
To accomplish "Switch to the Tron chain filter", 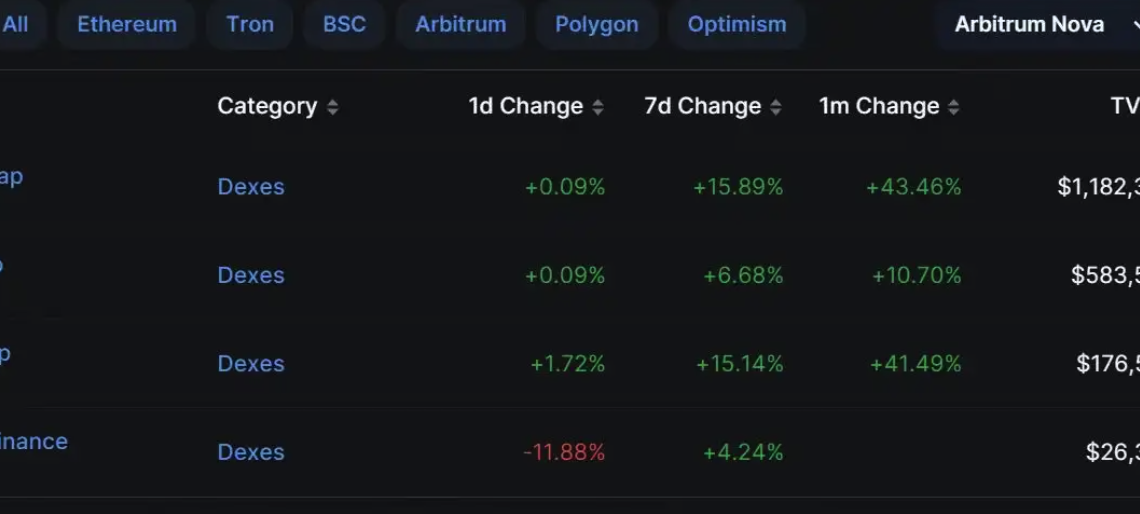I will pyautogui.click(x=250, y=24).
